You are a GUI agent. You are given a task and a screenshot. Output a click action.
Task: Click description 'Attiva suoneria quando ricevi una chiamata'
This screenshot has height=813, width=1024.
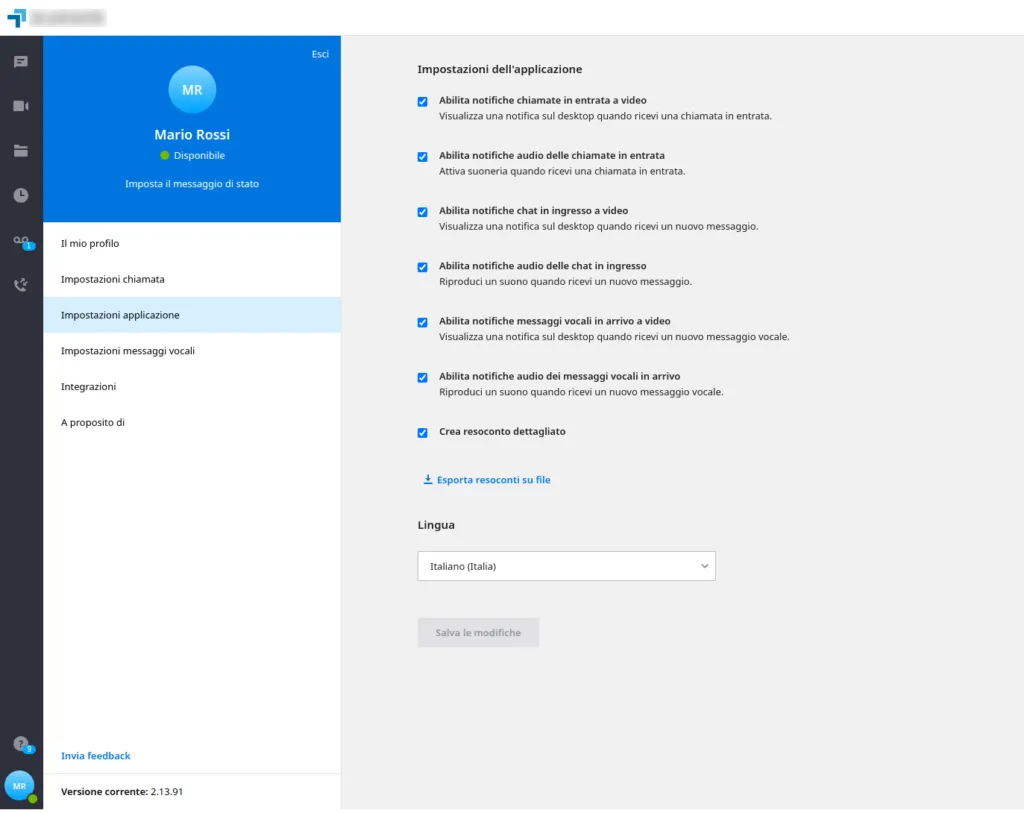562,171
